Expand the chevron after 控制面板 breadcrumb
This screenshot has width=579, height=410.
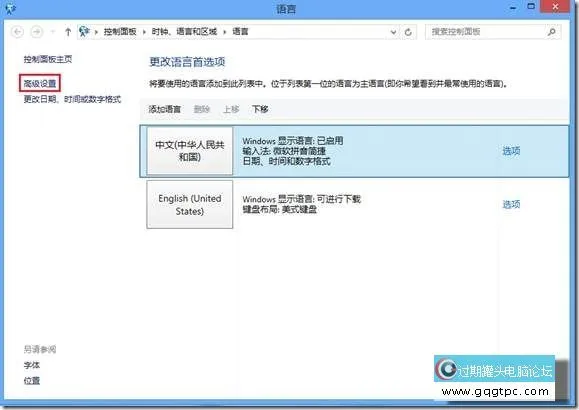144,32
